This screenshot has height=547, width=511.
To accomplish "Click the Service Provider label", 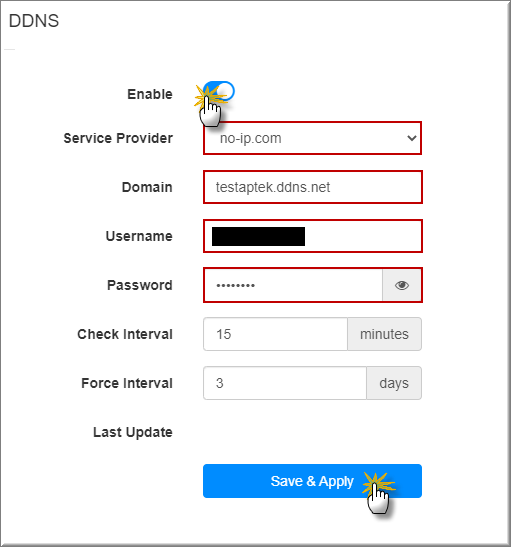I will [x=118, y=138].
